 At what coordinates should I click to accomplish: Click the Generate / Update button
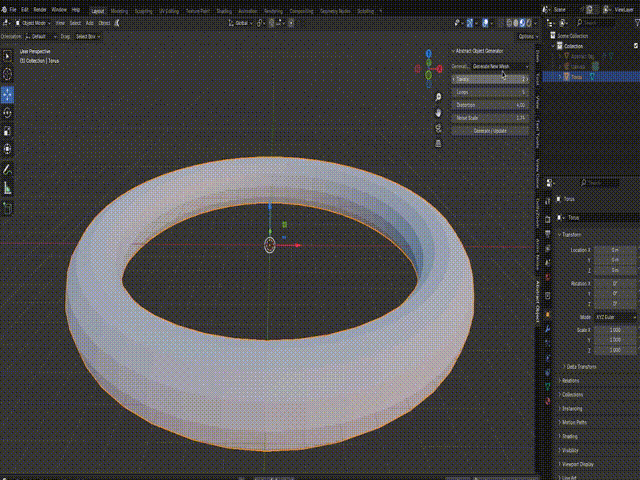pyautogui.click(x=490, y=131)
